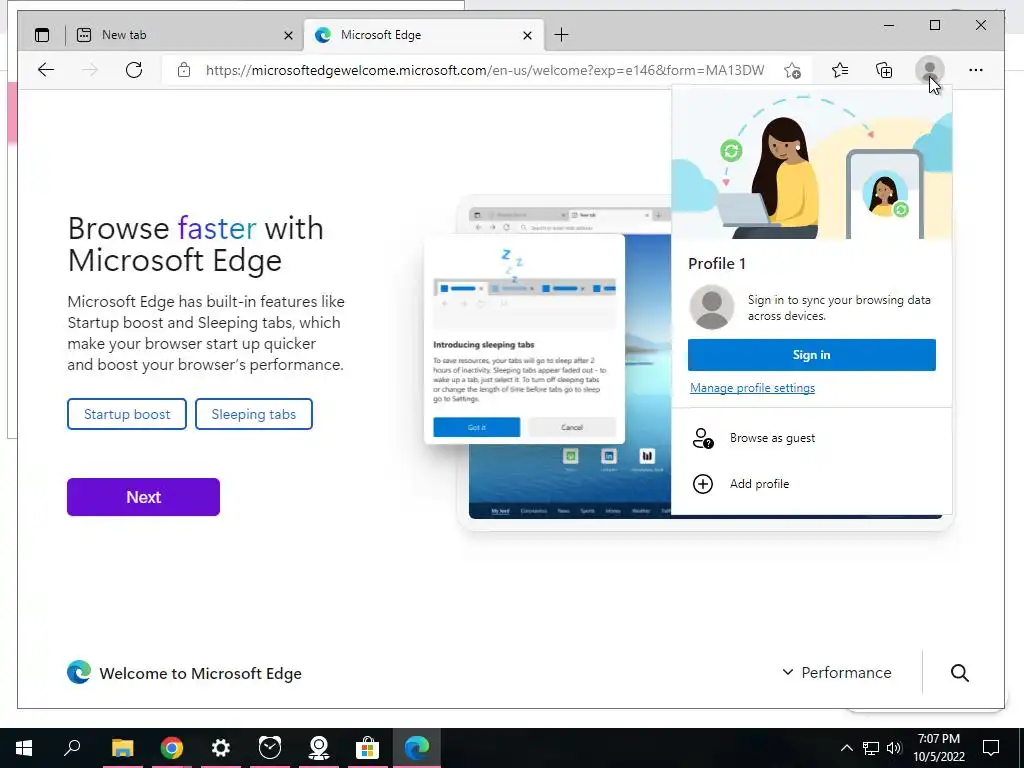Click the Profile 1 avatar picture
Screen dimensions: 1024x768
[712, 308]
